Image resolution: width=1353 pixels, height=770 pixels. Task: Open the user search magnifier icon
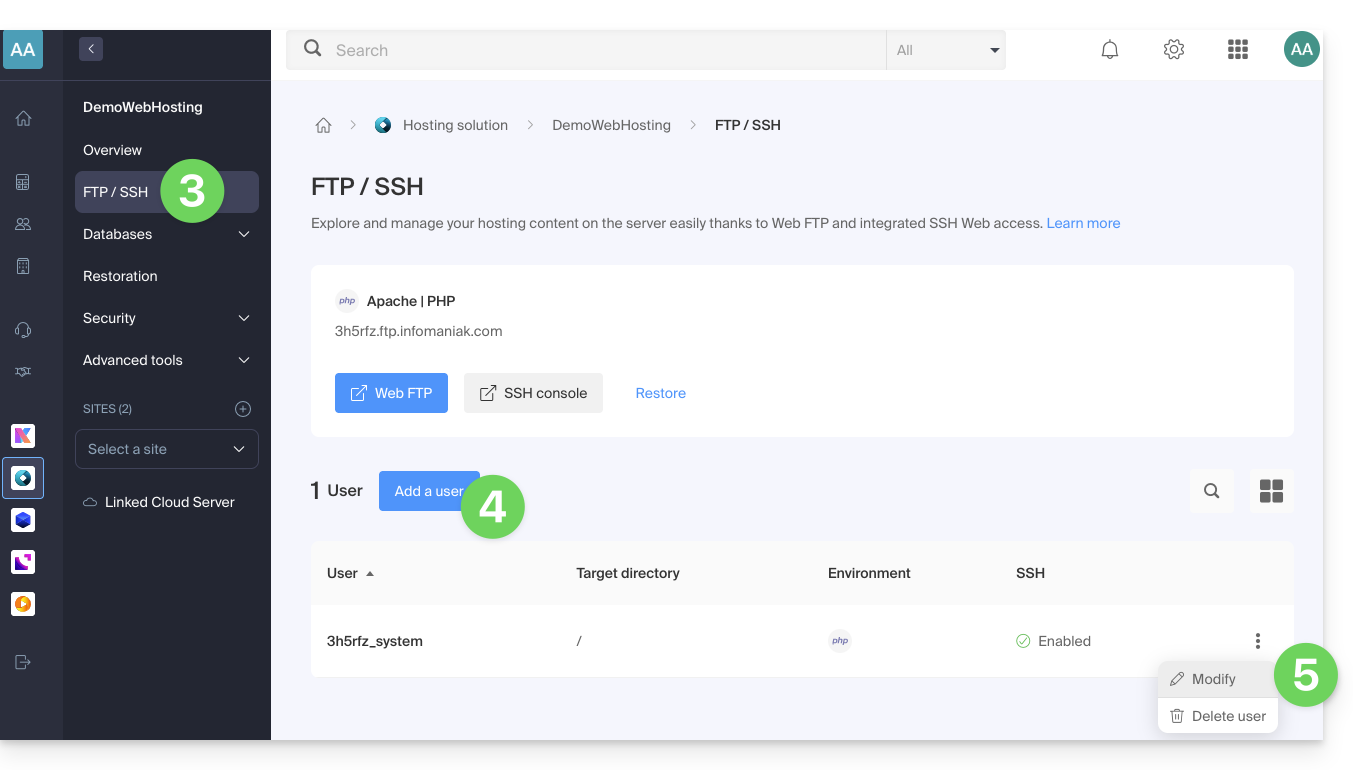point(1211,491)
